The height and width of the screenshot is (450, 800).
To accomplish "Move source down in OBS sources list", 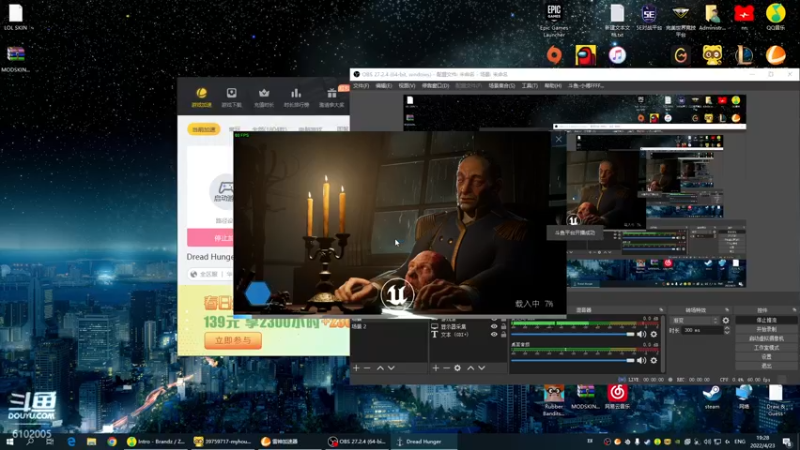I will point(482,368).
